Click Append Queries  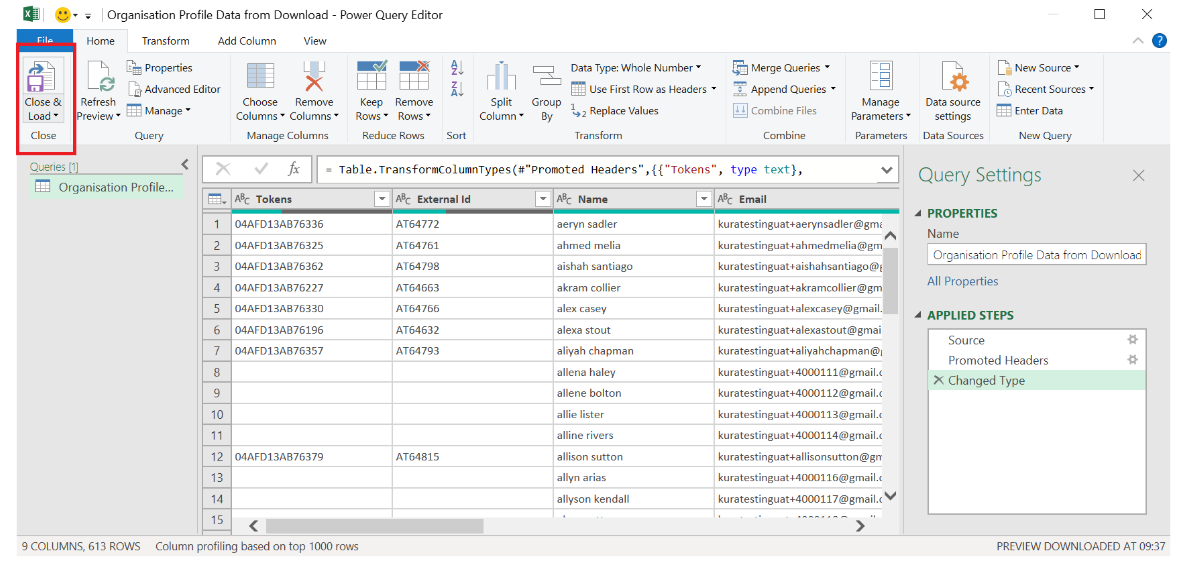[x=784, y=89]
